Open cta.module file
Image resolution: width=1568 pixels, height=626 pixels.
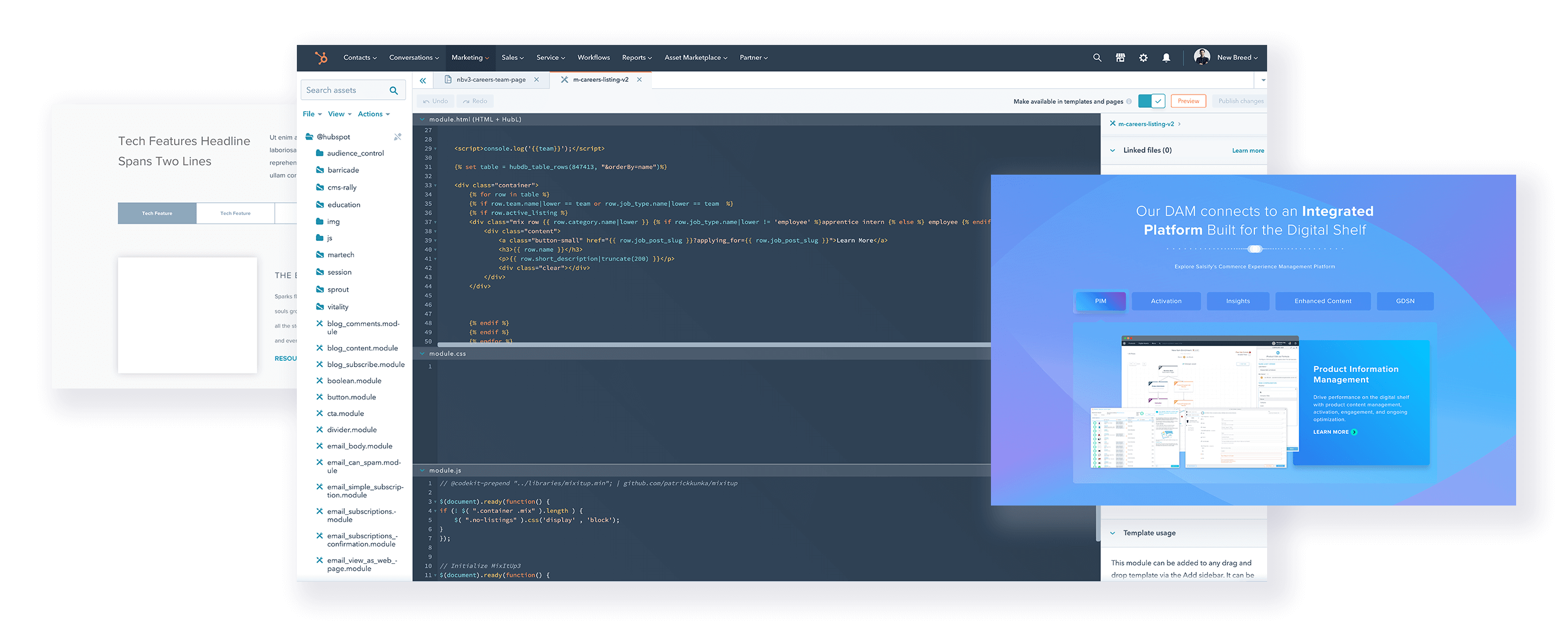coord(340,414)
